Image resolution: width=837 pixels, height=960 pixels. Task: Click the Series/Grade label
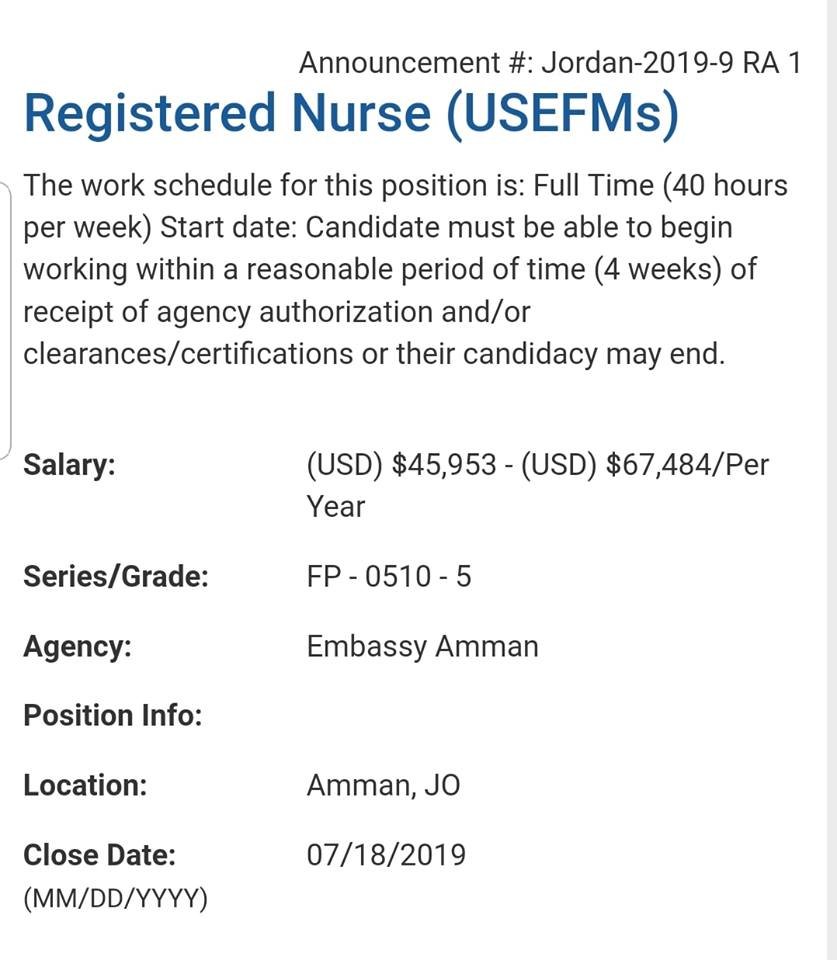pos(115,576)
